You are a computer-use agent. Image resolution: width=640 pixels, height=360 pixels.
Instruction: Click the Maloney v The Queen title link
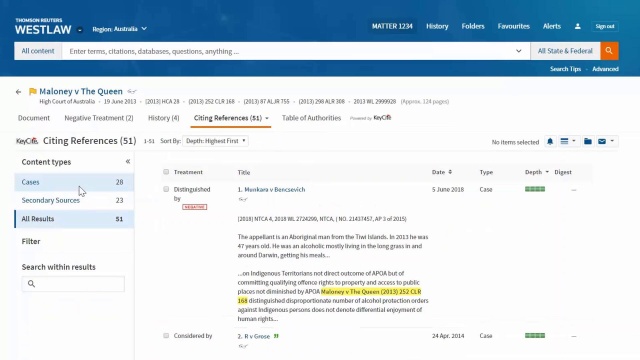[81, 91]
